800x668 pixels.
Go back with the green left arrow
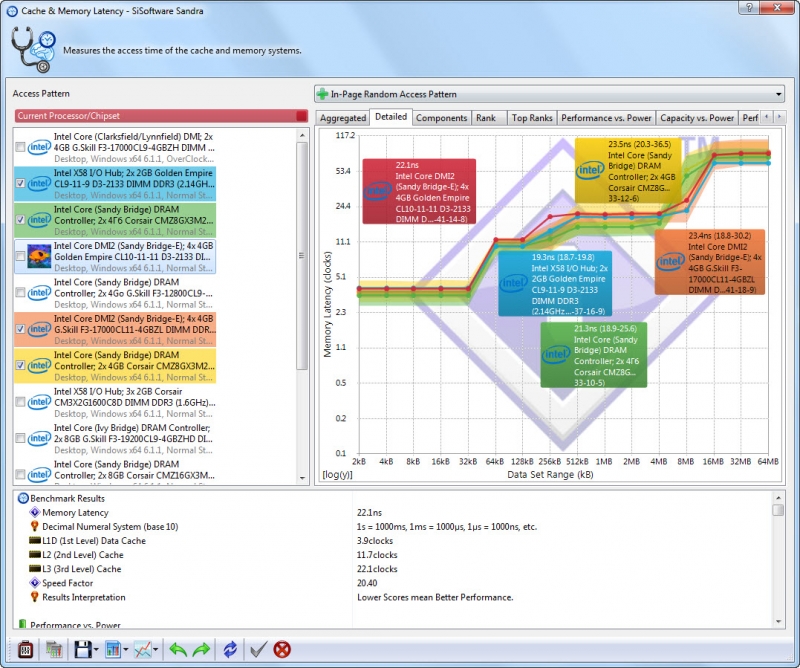point(178,649)
